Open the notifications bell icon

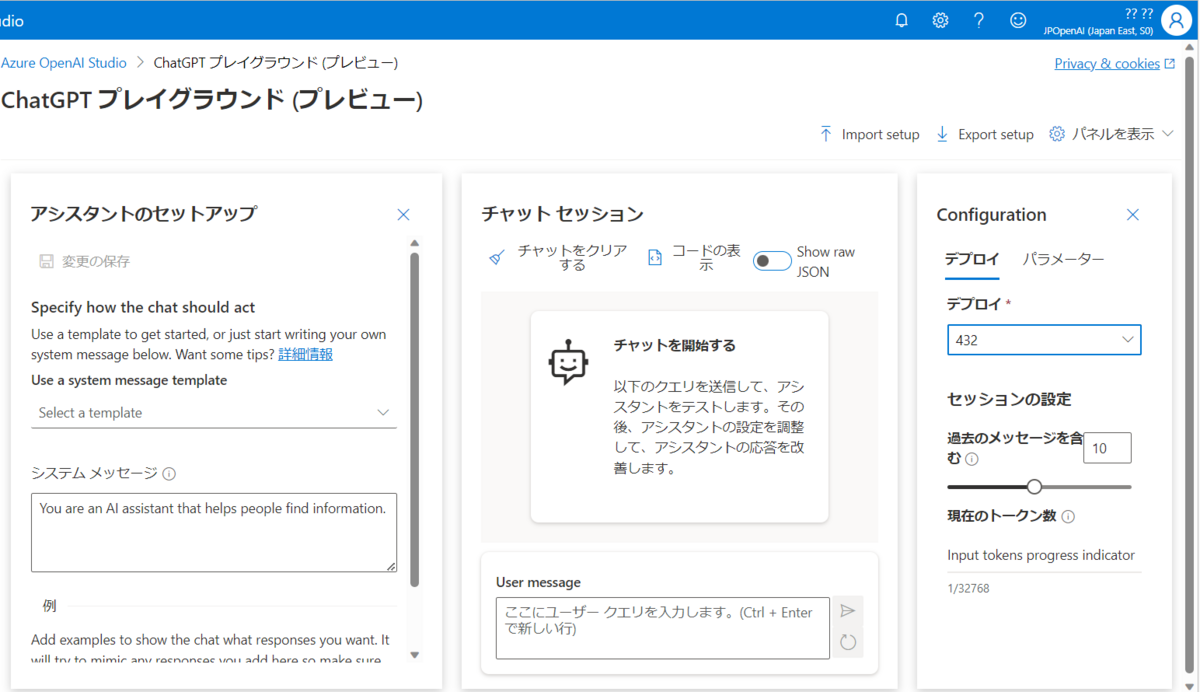tap(901, 20)
